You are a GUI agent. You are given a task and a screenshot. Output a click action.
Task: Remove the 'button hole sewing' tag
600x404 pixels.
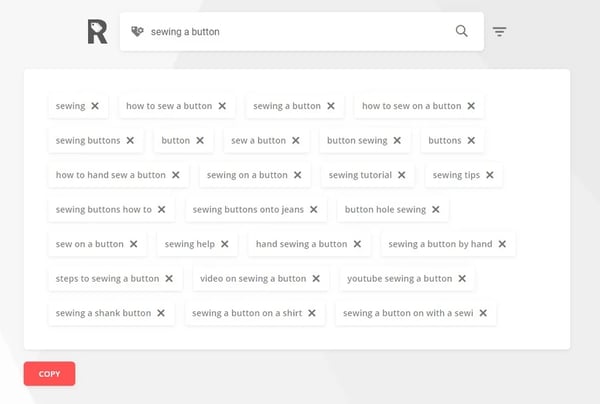[x=436, y=210]
